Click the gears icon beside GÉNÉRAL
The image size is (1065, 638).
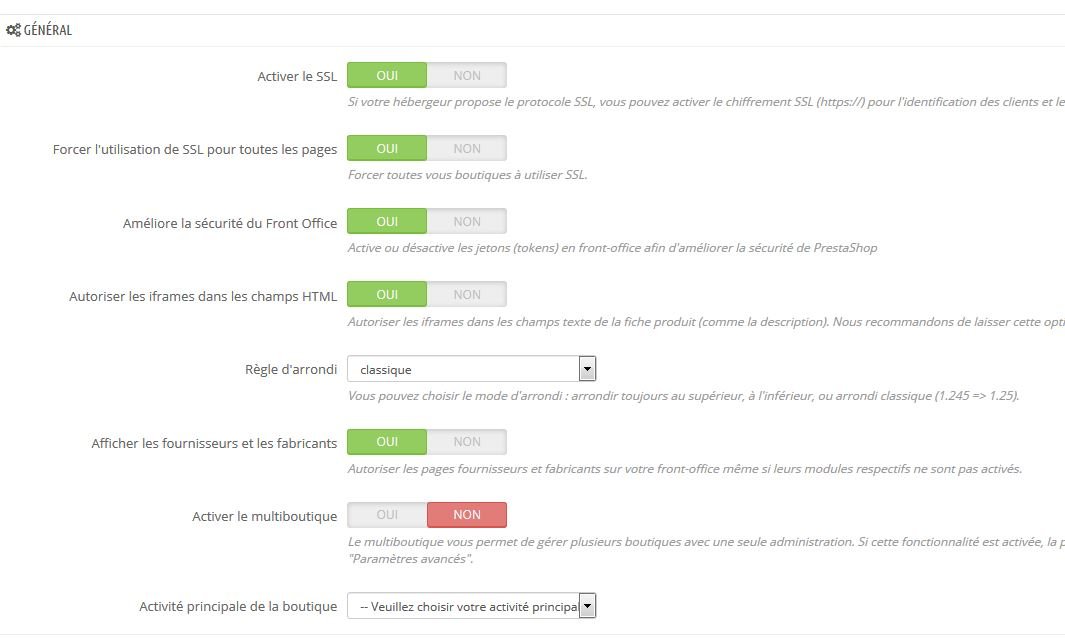tap(13, 30)
